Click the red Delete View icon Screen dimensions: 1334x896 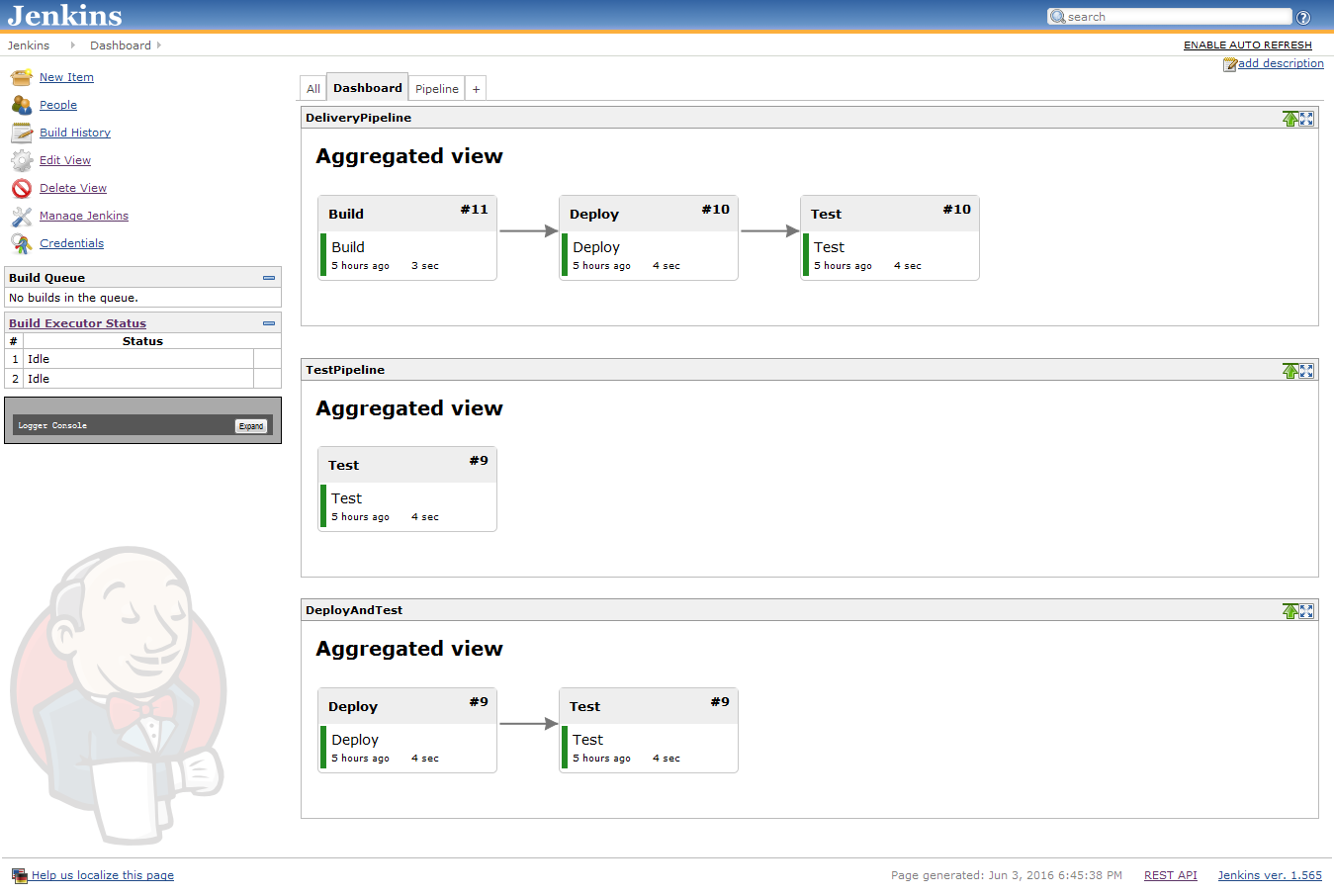point(21,188)
